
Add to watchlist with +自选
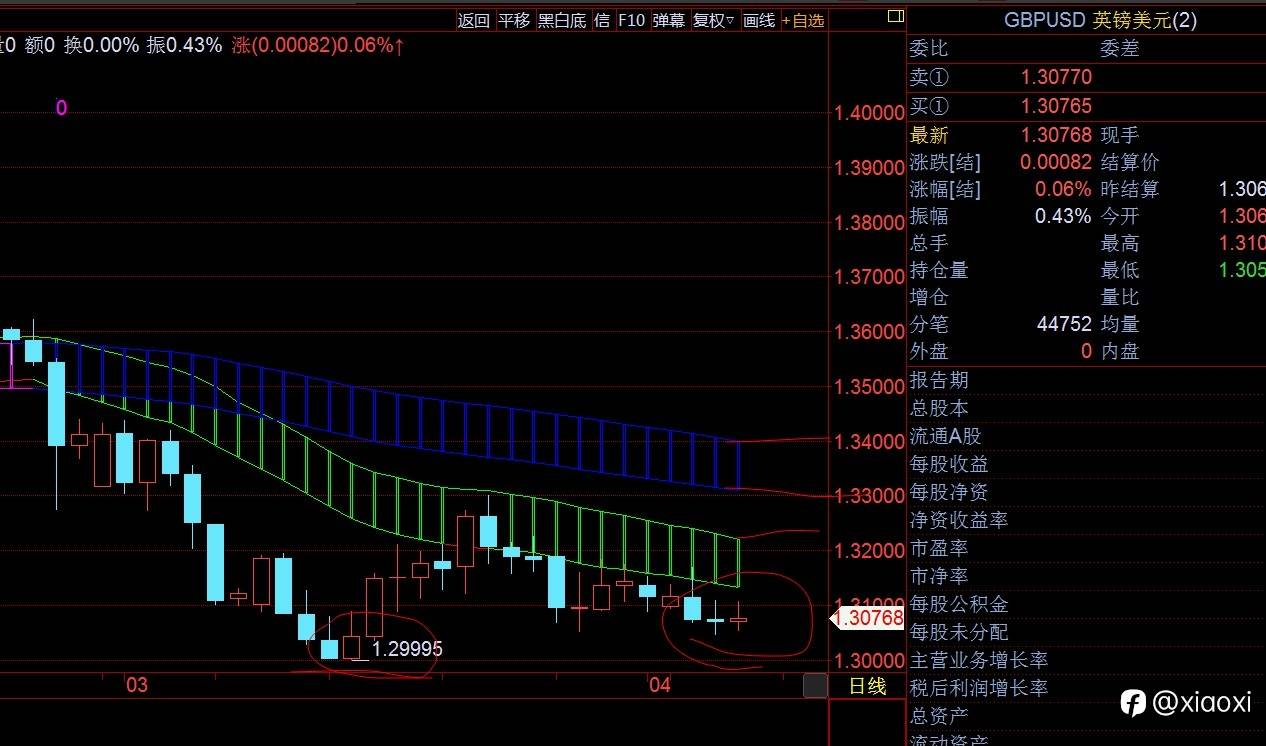pyautogui.click(x=803, y=20)
